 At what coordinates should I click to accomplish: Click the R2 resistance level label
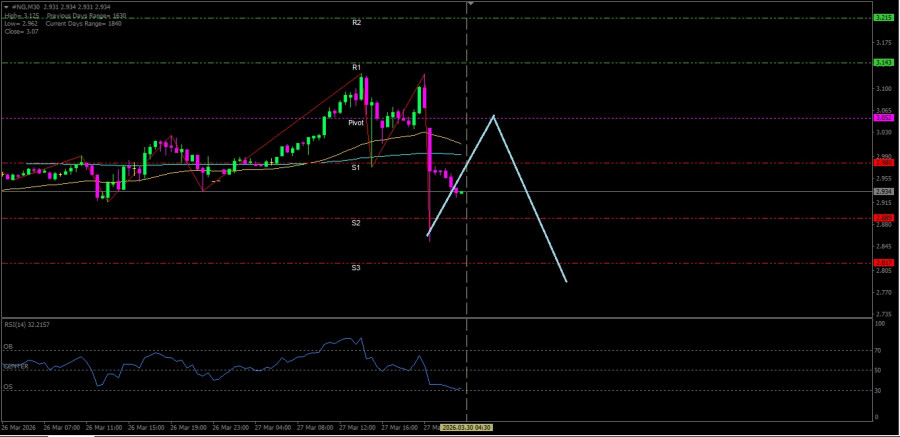(356, 22)
